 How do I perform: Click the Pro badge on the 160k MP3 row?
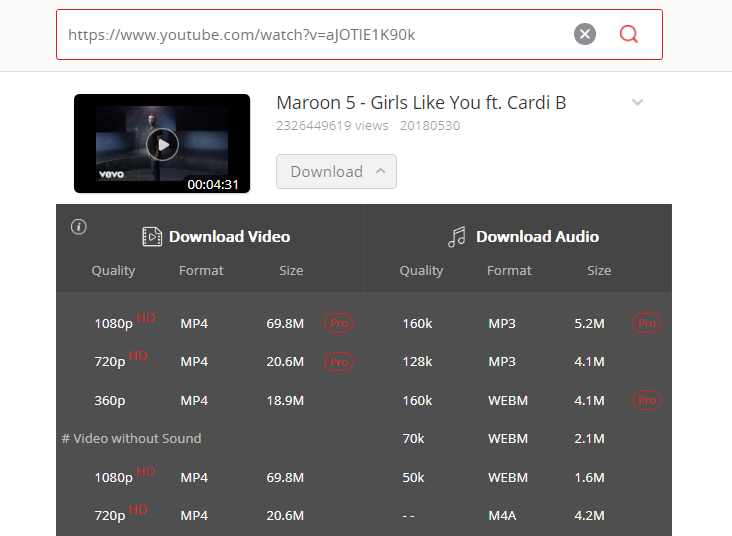point(646,323)
